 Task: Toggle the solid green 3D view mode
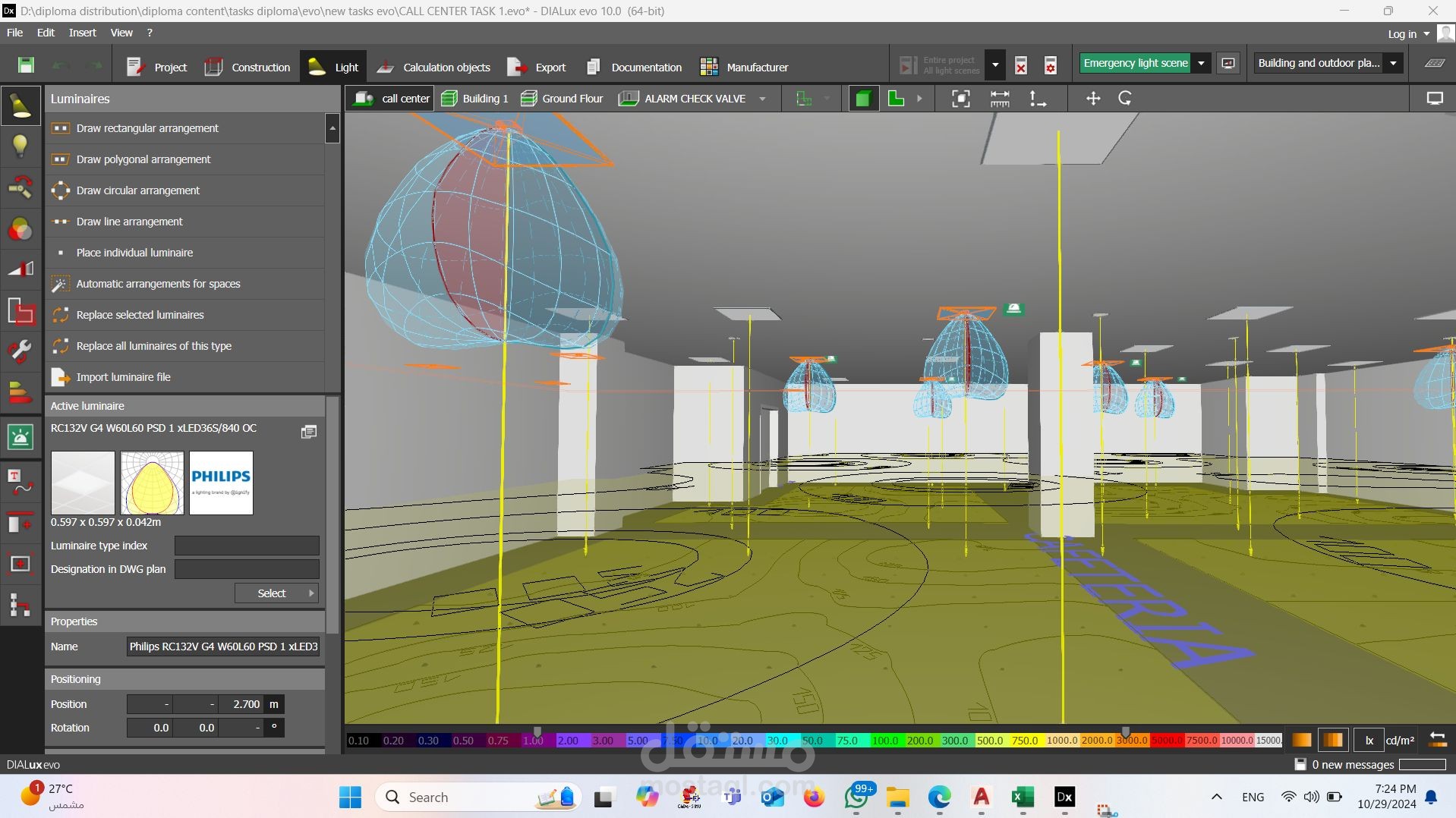[x=862, y=99]
